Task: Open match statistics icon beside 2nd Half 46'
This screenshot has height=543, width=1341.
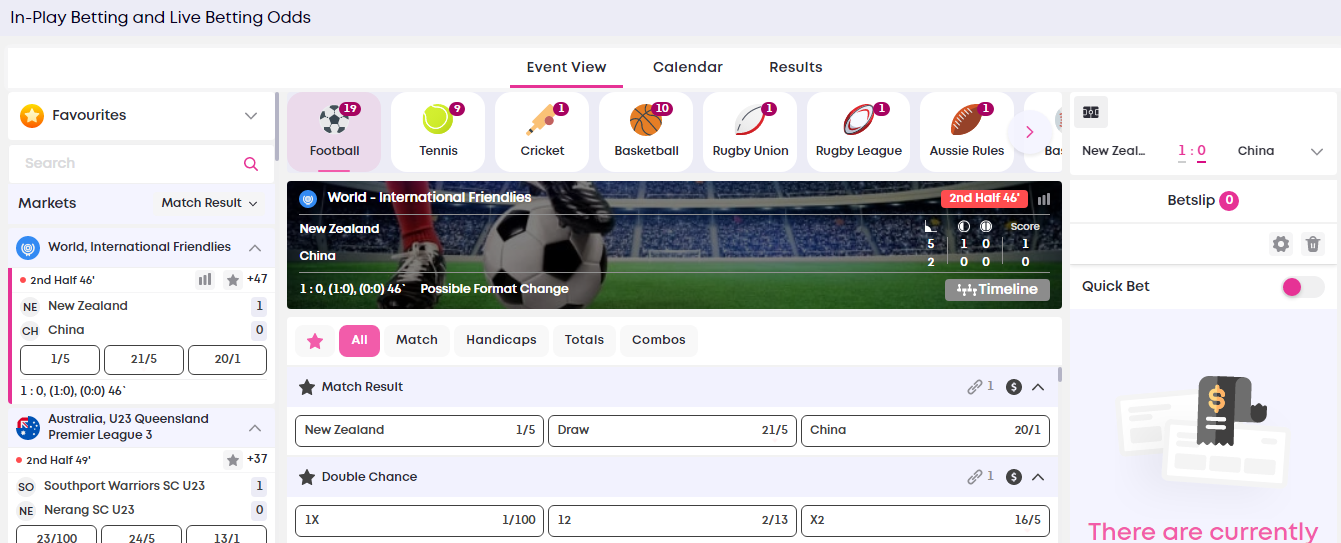Action: 1044,198
